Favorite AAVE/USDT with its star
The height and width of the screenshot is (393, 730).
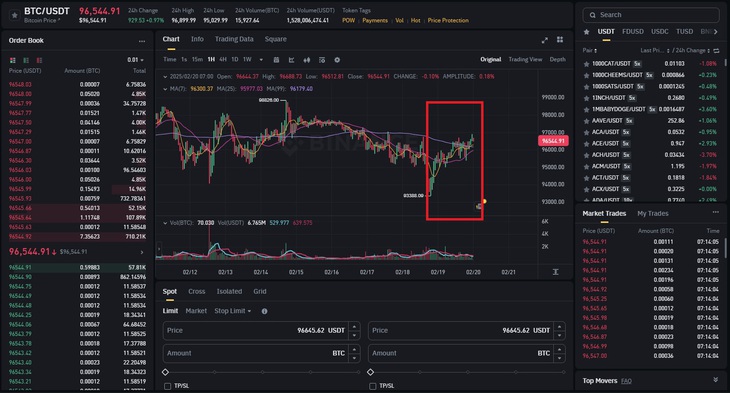pos(587,121)
